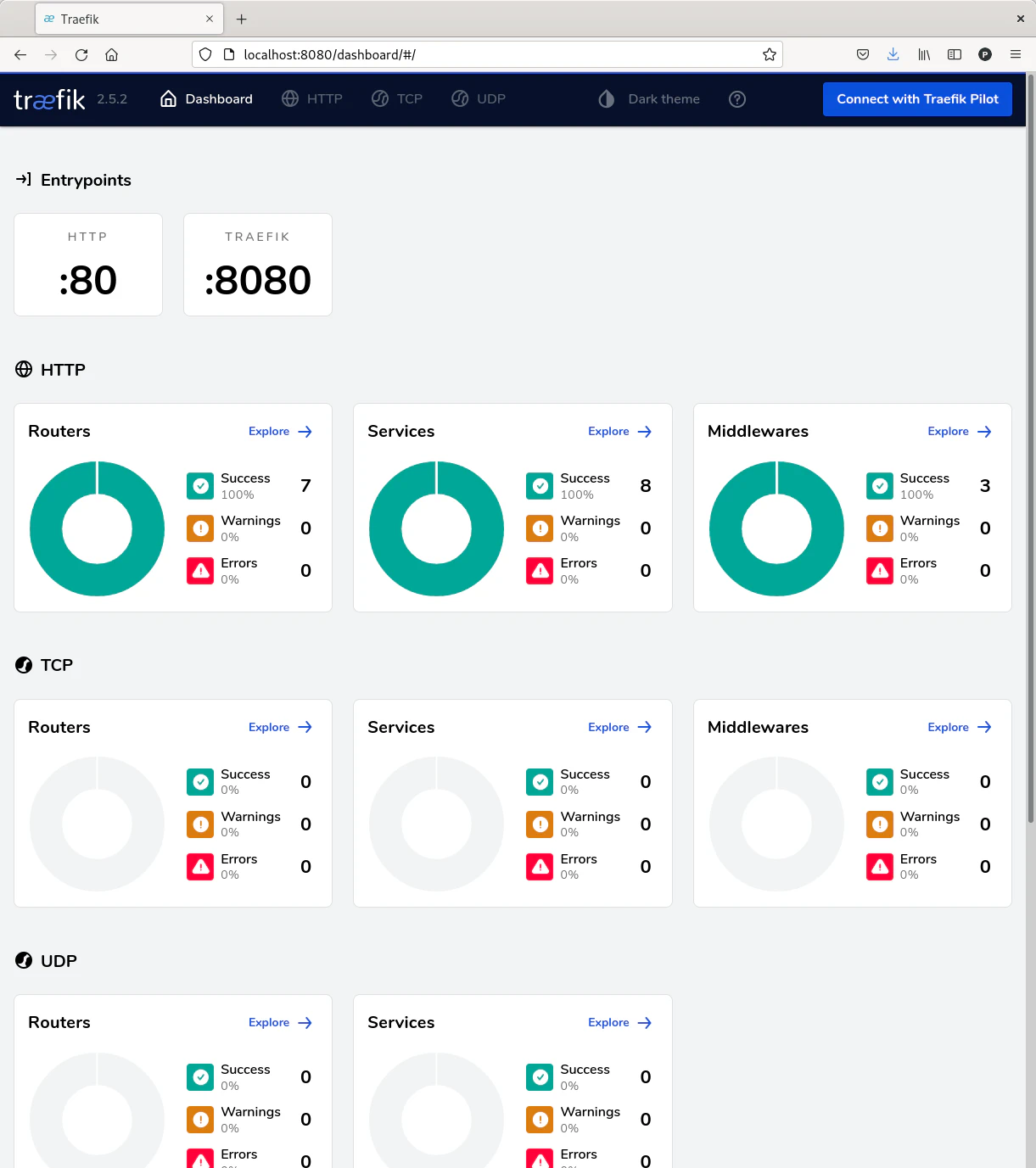
Task: Toggle the Firefox sidebar view icon
Action: [954, 54]
